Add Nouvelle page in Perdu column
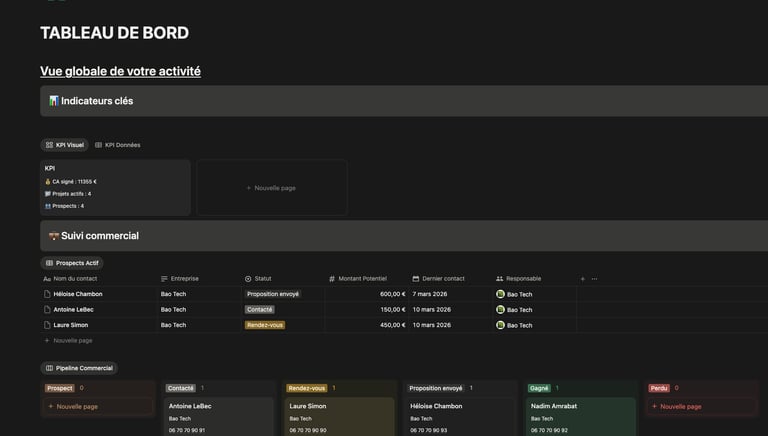This screenshot has height=436, width=768. click(702, 407)
